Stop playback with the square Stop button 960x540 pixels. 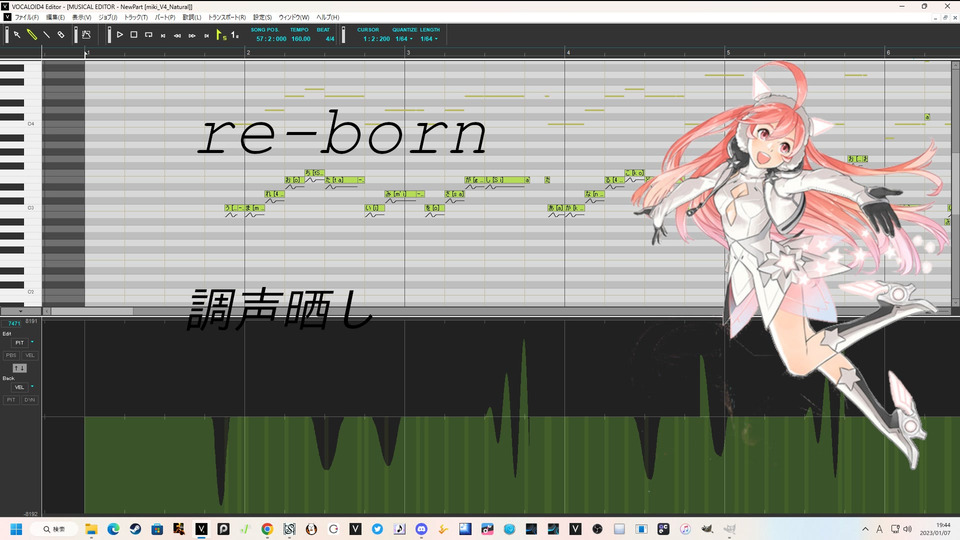pos(134,35)
